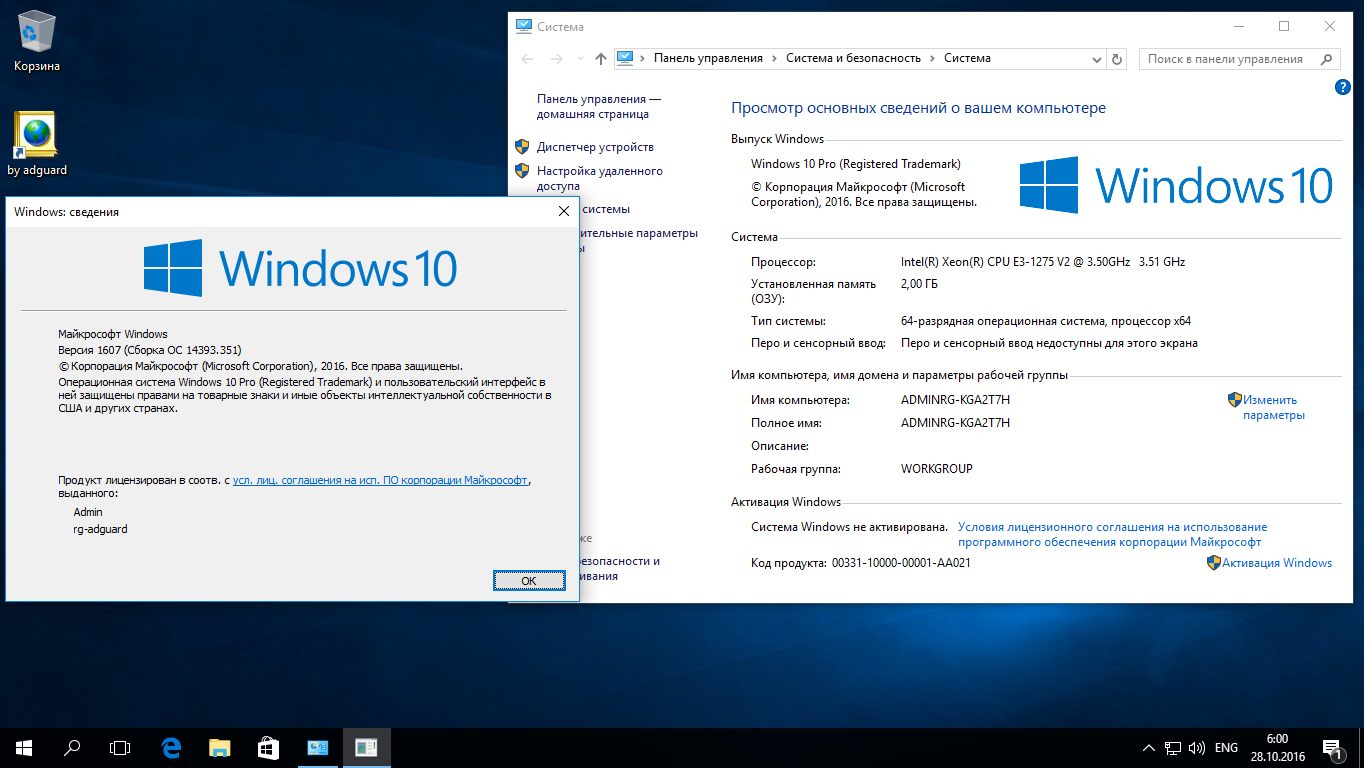Click the Back arrow in the System window
This screenshot has width=1364, height=768.
coord(527,59)
